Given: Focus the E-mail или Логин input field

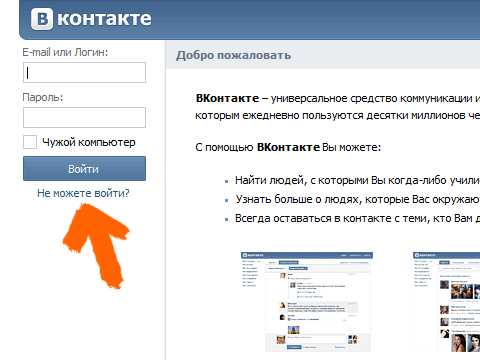Looking at the screenshot, I should [x=84, y=72].
